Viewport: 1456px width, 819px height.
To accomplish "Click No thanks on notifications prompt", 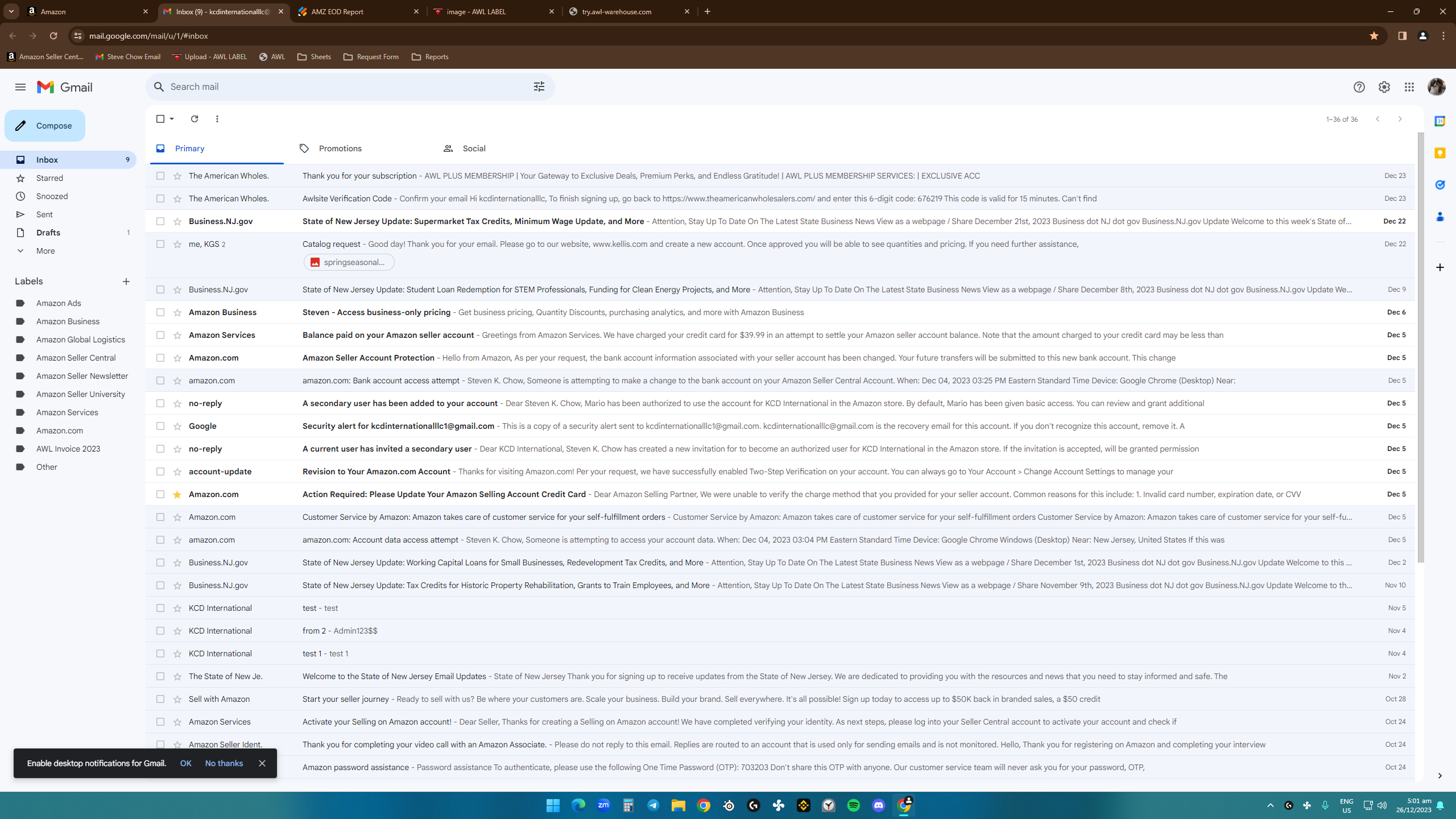I will [224, 763].
